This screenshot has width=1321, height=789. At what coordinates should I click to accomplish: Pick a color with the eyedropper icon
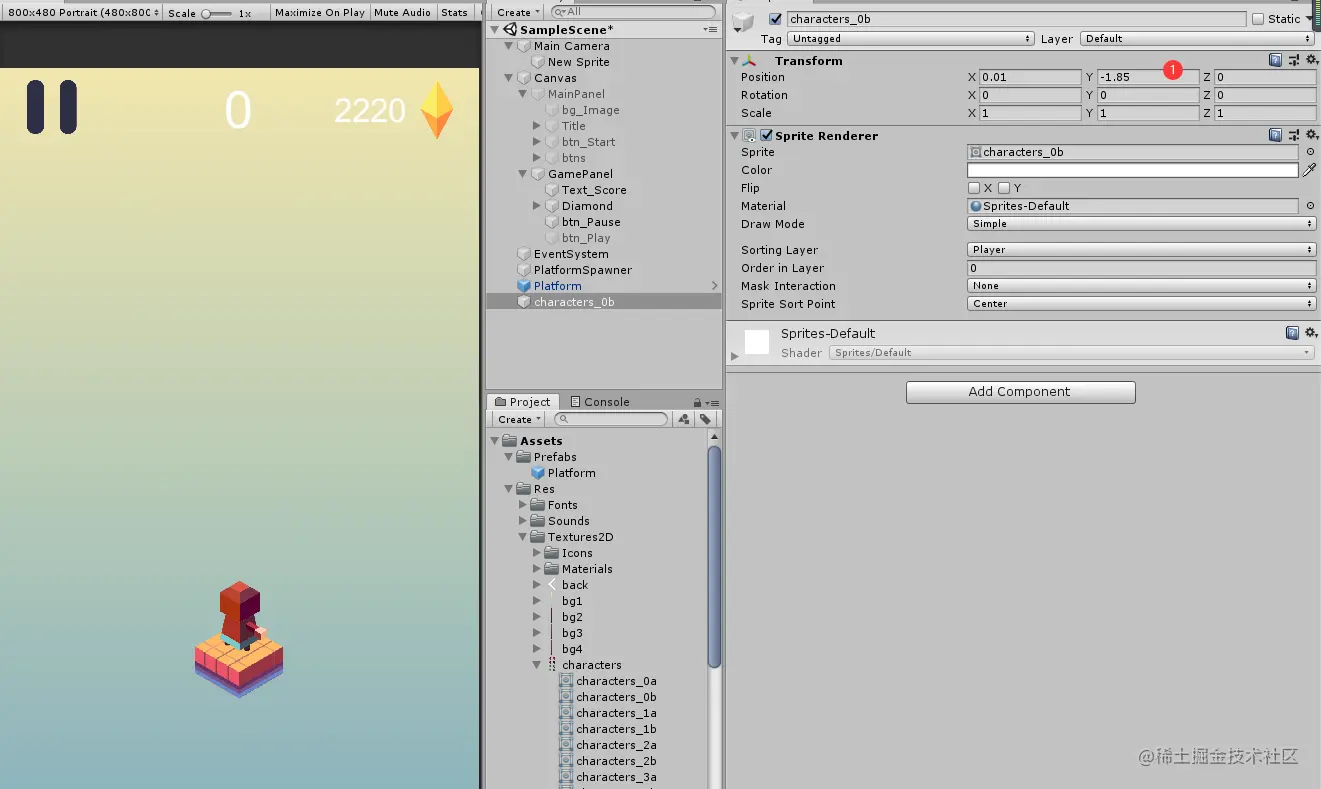tap(1309, 170)
